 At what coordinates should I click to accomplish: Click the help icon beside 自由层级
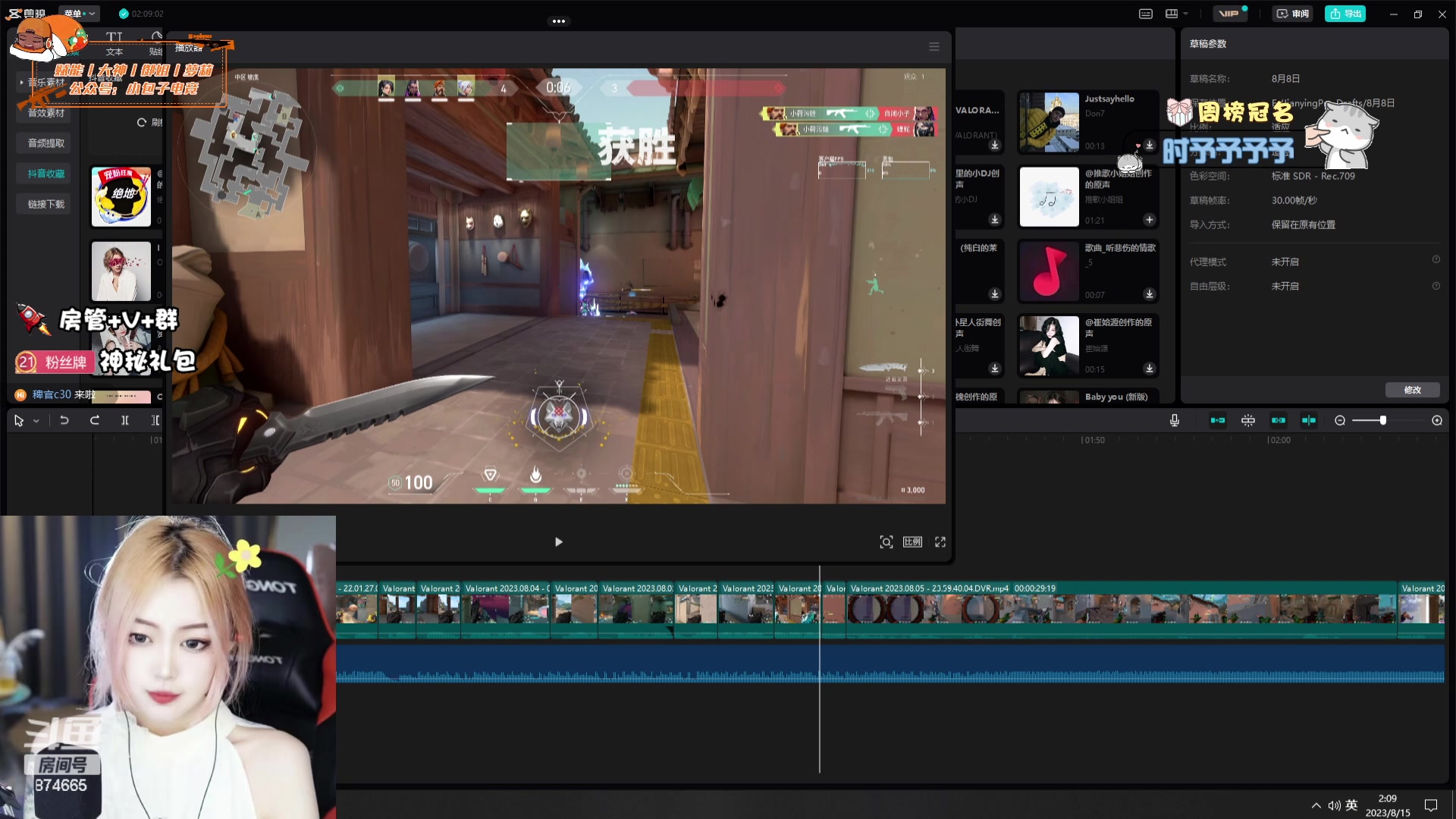1436,286
